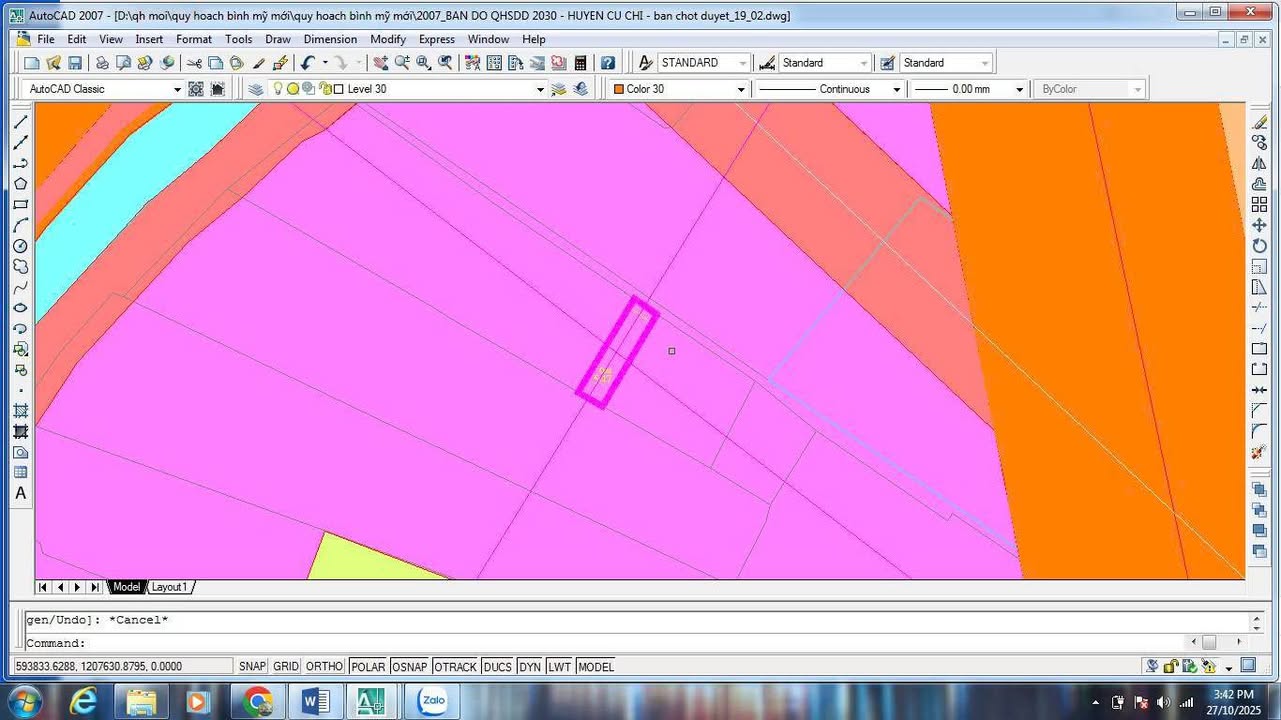Open the Layer Properties Manager icon

(256, 88)
